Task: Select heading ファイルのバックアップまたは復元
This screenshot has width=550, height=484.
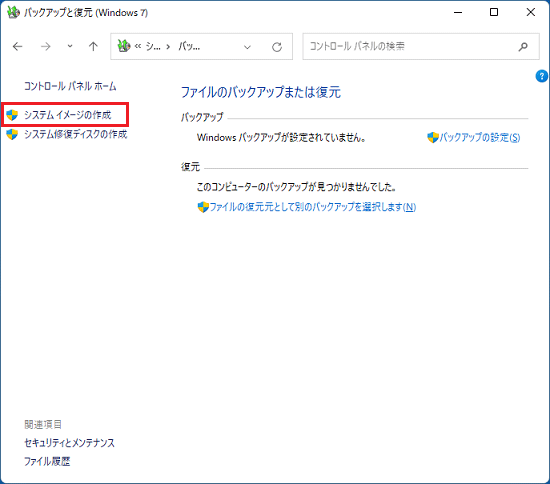Action: pos(261,92)
